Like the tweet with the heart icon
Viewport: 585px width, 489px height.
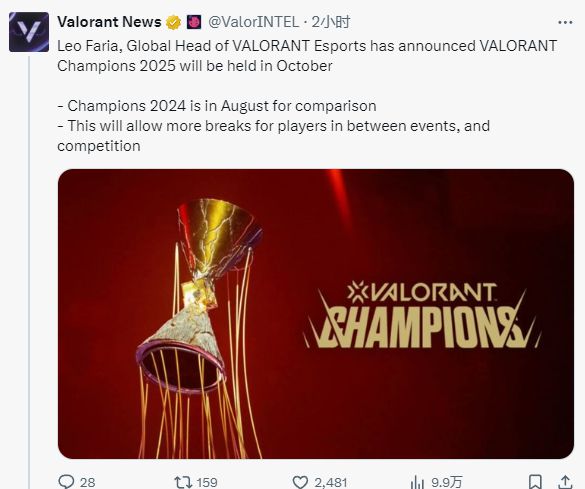coord(300,482)
